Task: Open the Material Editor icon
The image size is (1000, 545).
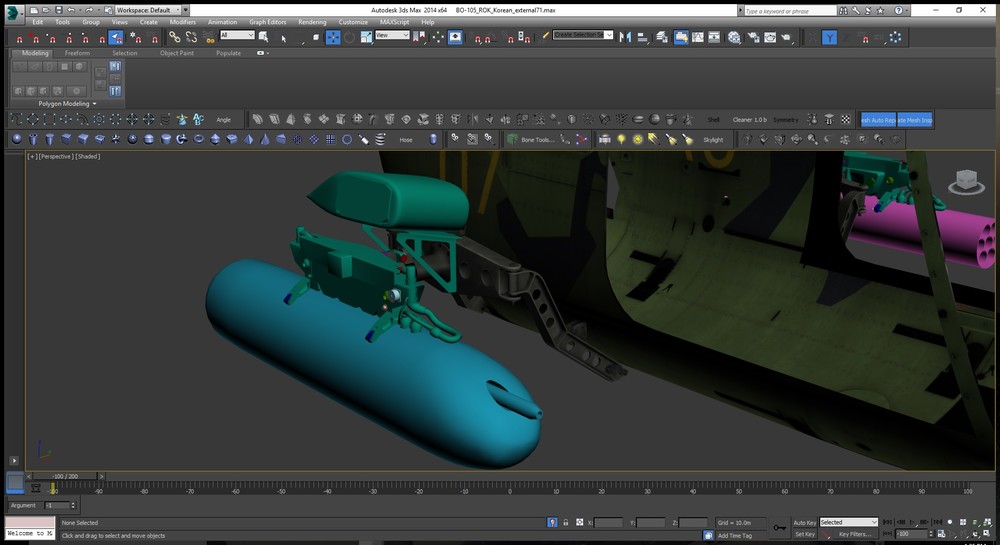Action: click(734, 37)
